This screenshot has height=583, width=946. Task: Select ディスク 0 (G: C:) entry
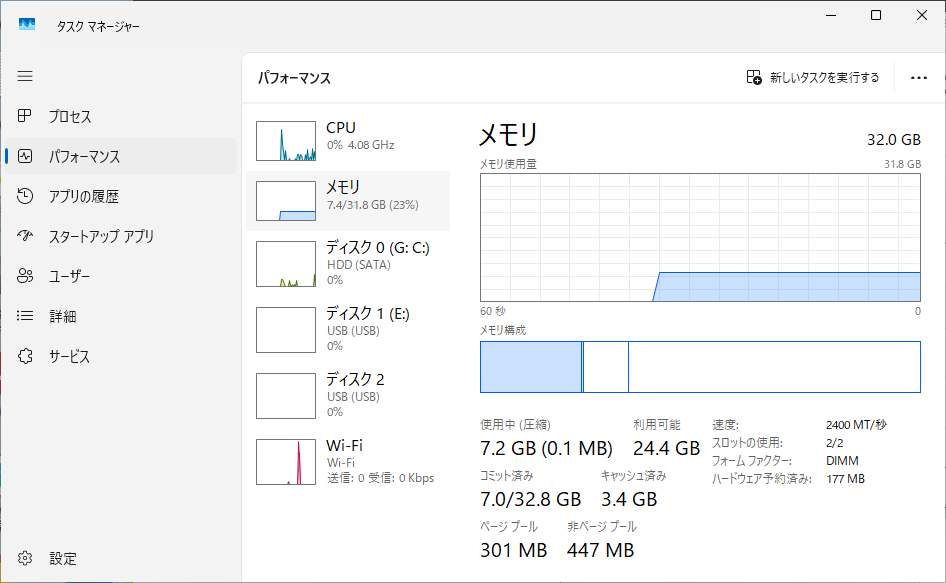point(348,264)
